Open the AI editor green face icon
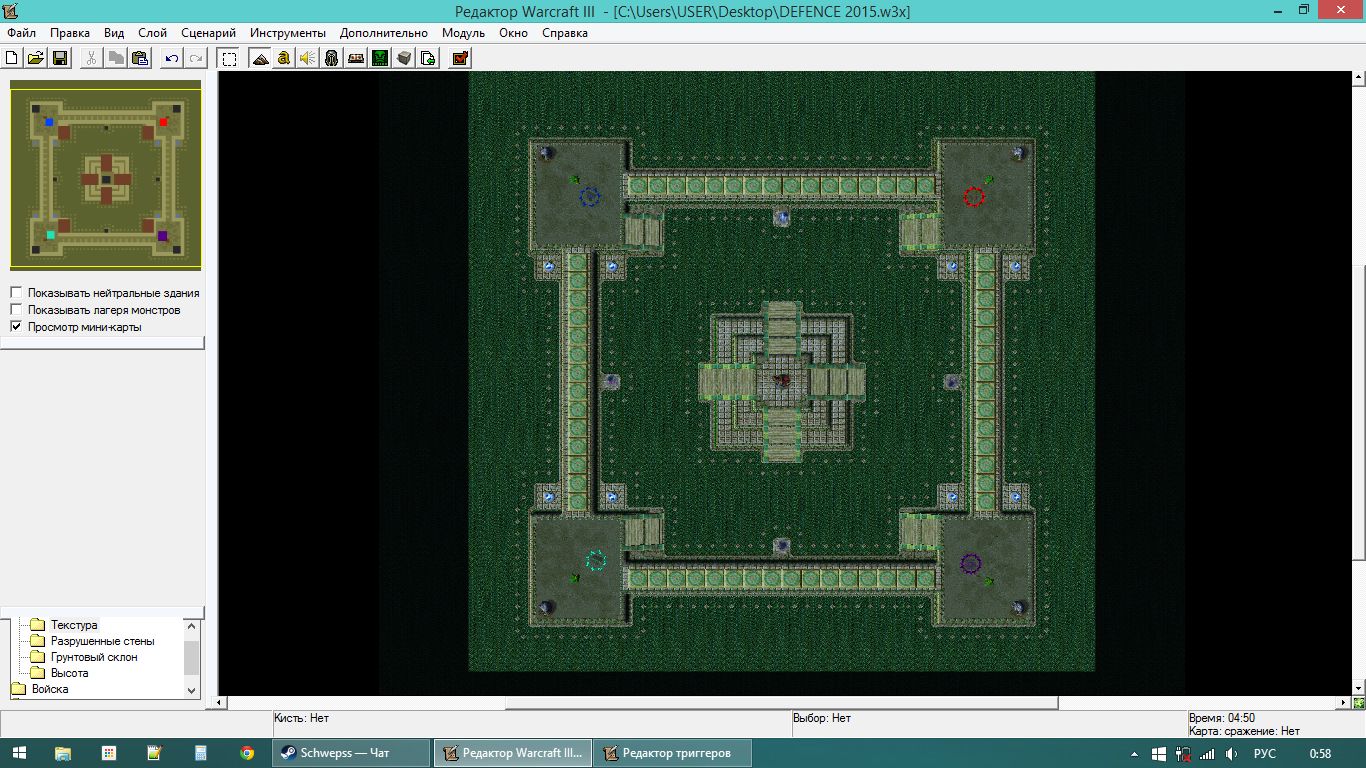The width and height of the screenshot is (1366, 768). pos(380,58)
